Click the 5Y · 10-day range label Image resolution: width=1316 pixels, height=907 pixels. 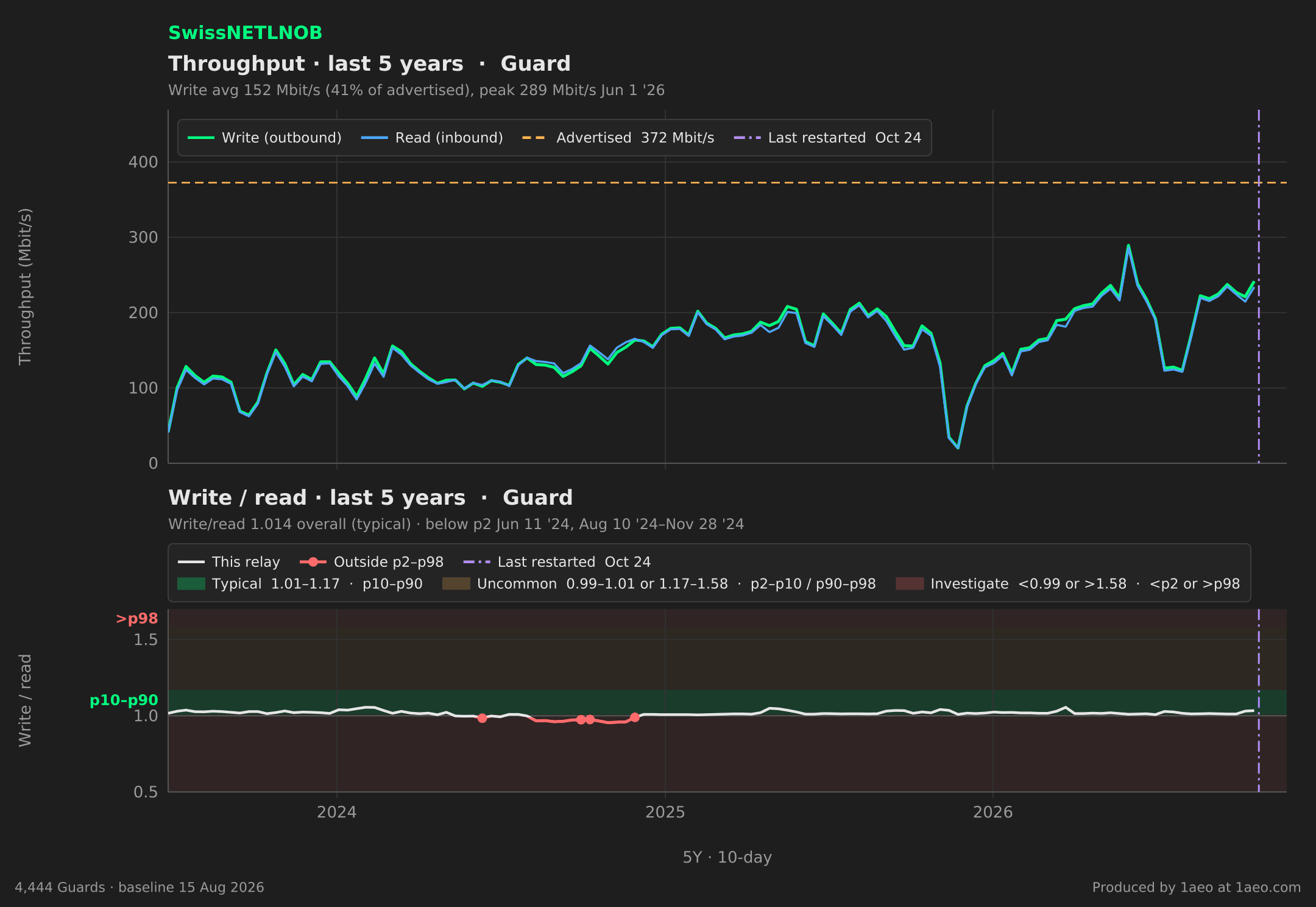(x=727, y=858)
